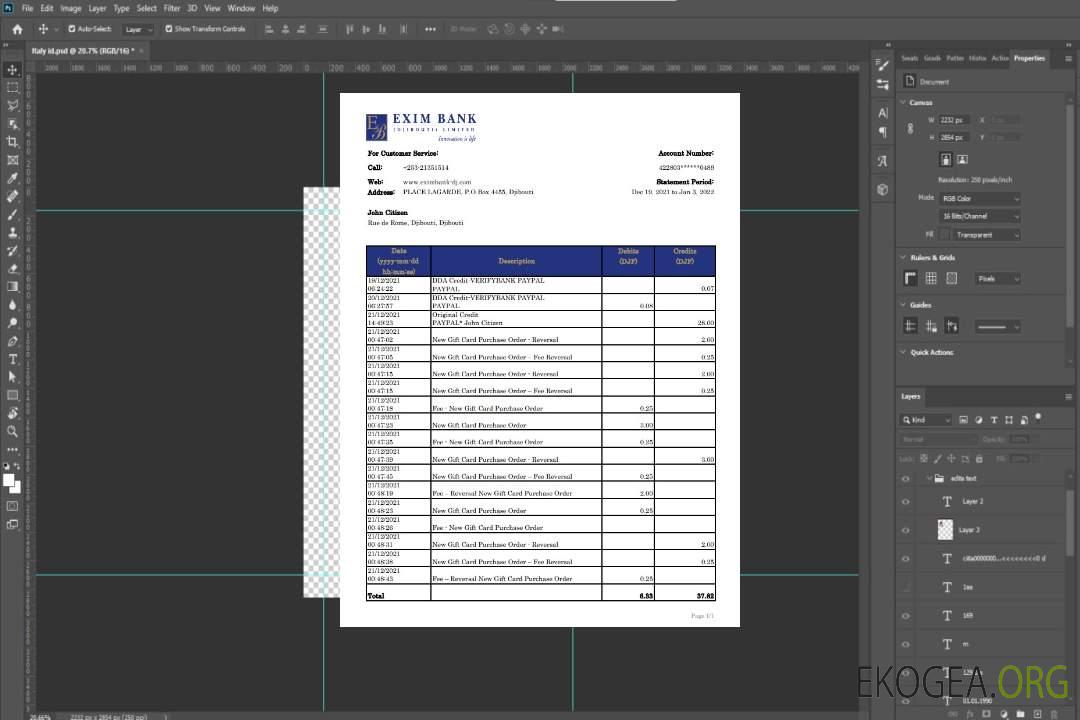
Task: Click the canvas width input field
Action: point(954,120)
